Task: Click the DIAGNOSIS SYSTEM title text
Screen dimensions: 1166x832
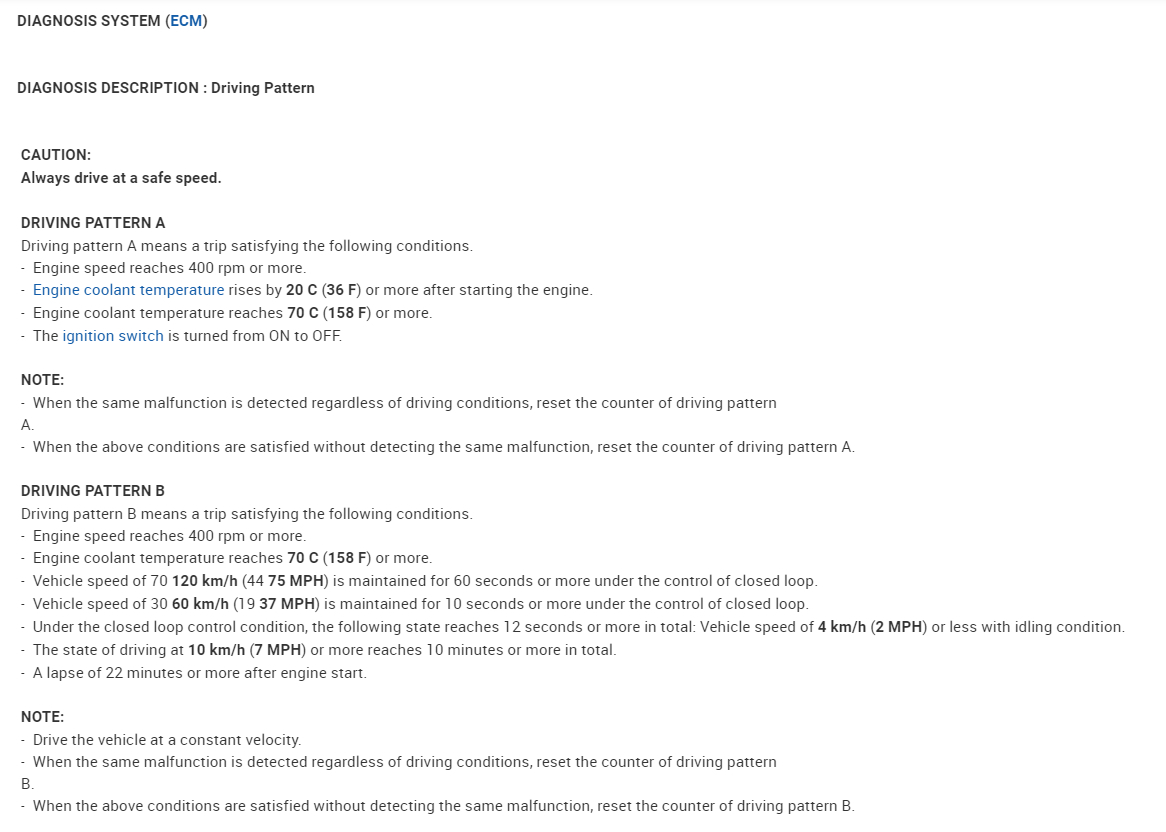Action: point(89,21)
